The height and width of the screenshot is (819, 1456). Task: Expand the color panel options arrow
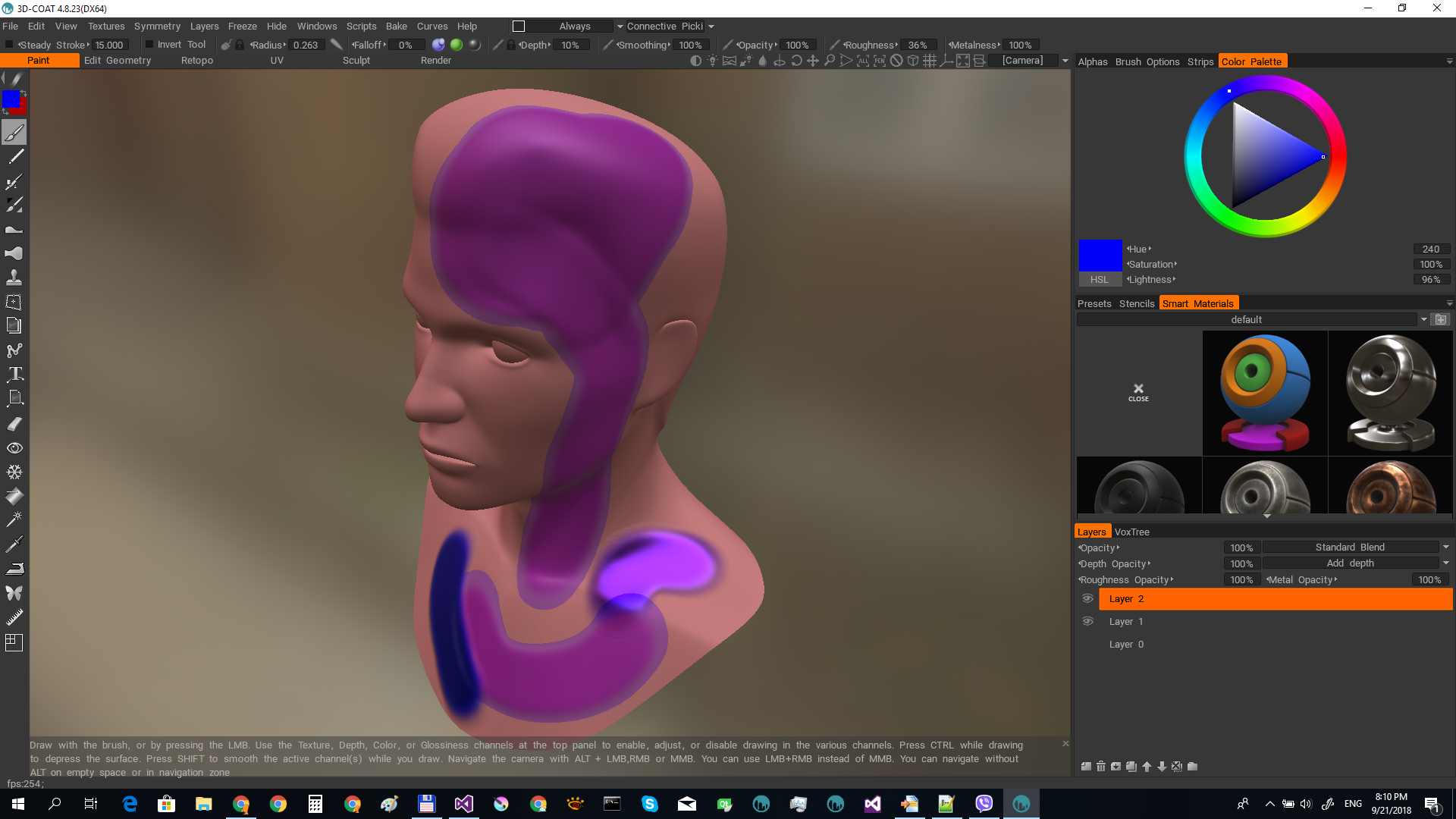click(x=1449, y=62)
